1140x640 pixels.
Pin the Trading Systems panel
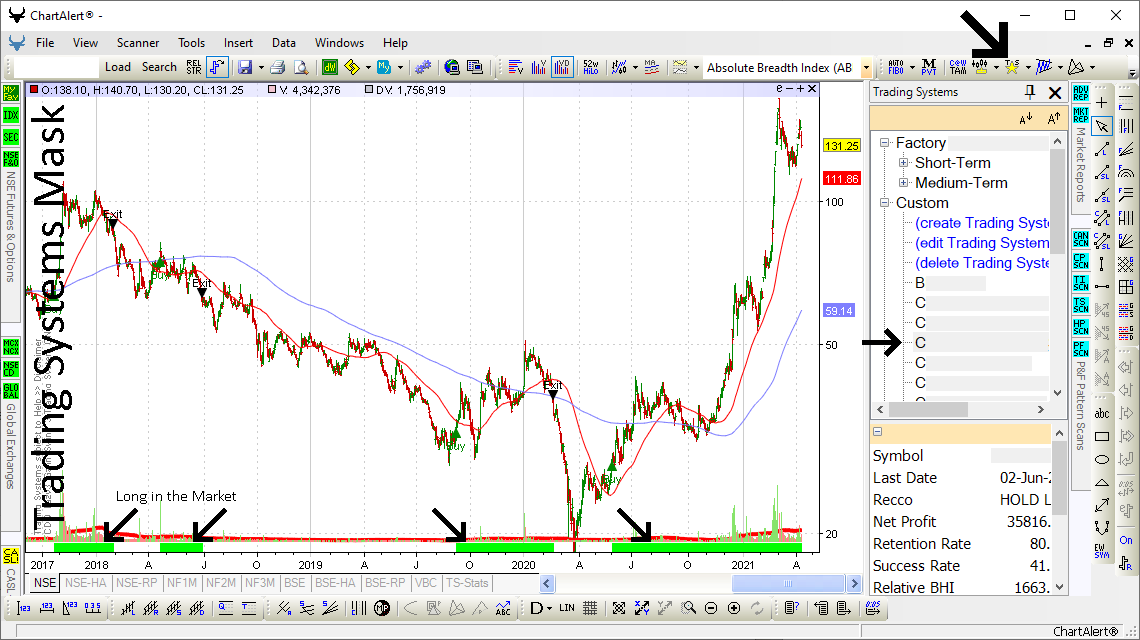pos(1029,92)
